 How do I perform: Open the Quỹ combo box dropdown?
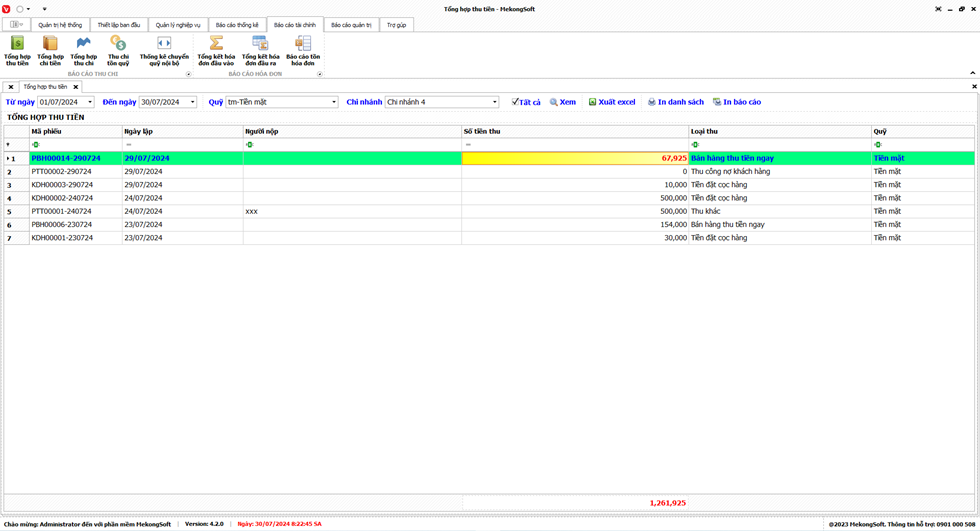(x=334, y=102)
